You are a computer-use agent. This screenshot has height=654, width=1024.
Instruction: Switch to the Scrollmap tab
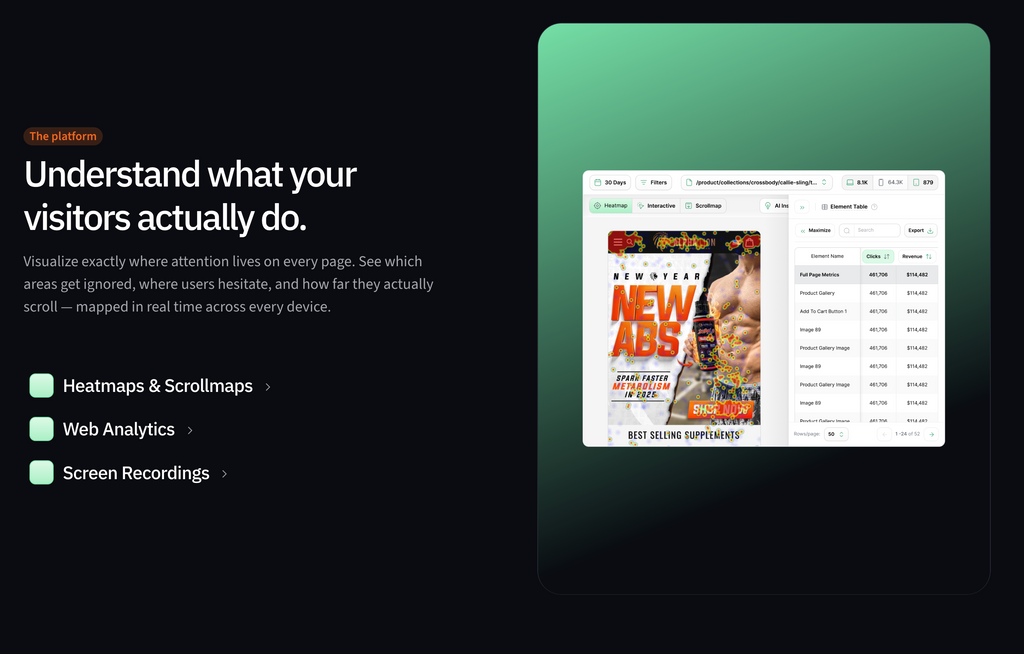click(703, 206)
